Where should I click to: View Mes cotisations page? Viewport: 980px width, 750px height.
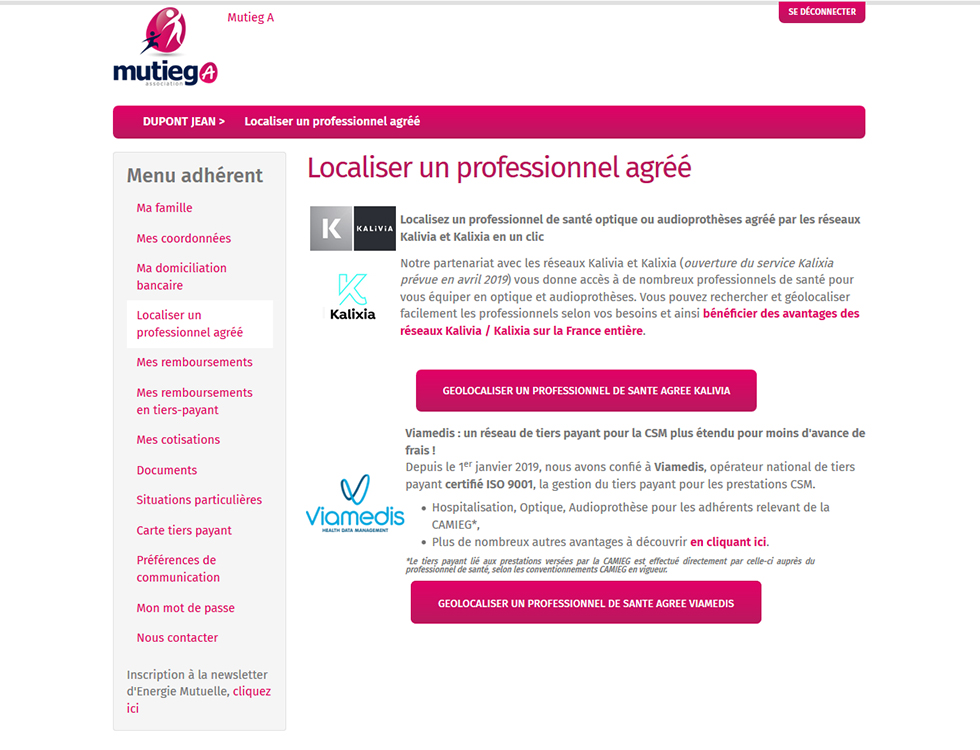(x=178, y=439)
